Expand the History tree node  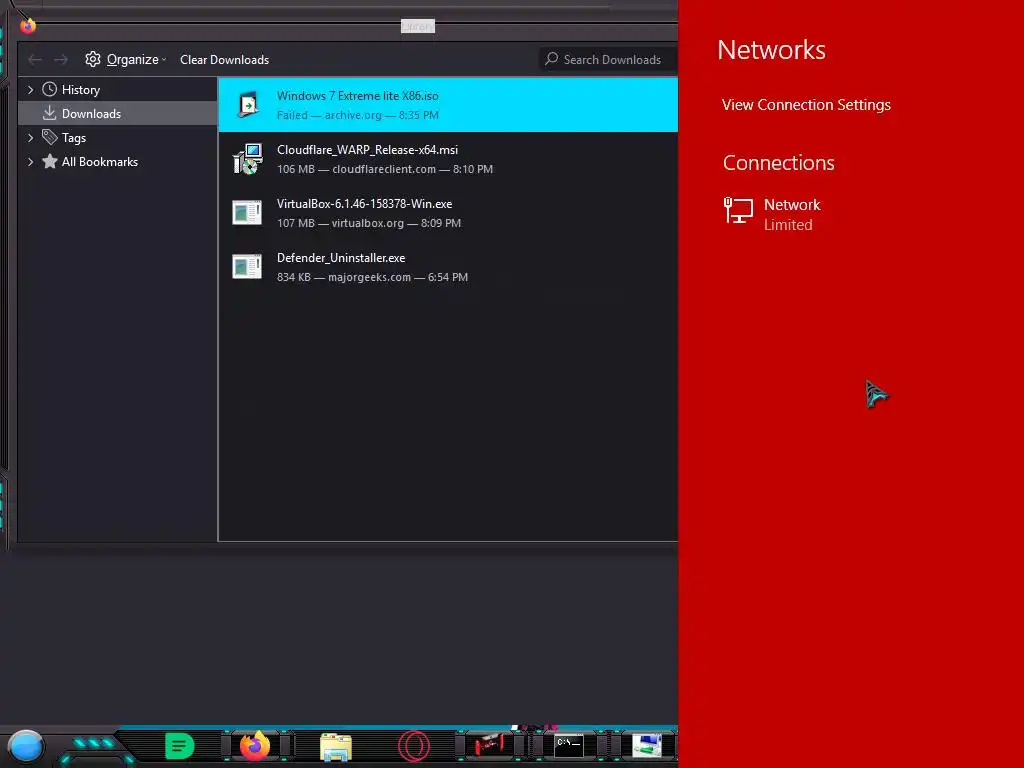click(x=30, y=89)
